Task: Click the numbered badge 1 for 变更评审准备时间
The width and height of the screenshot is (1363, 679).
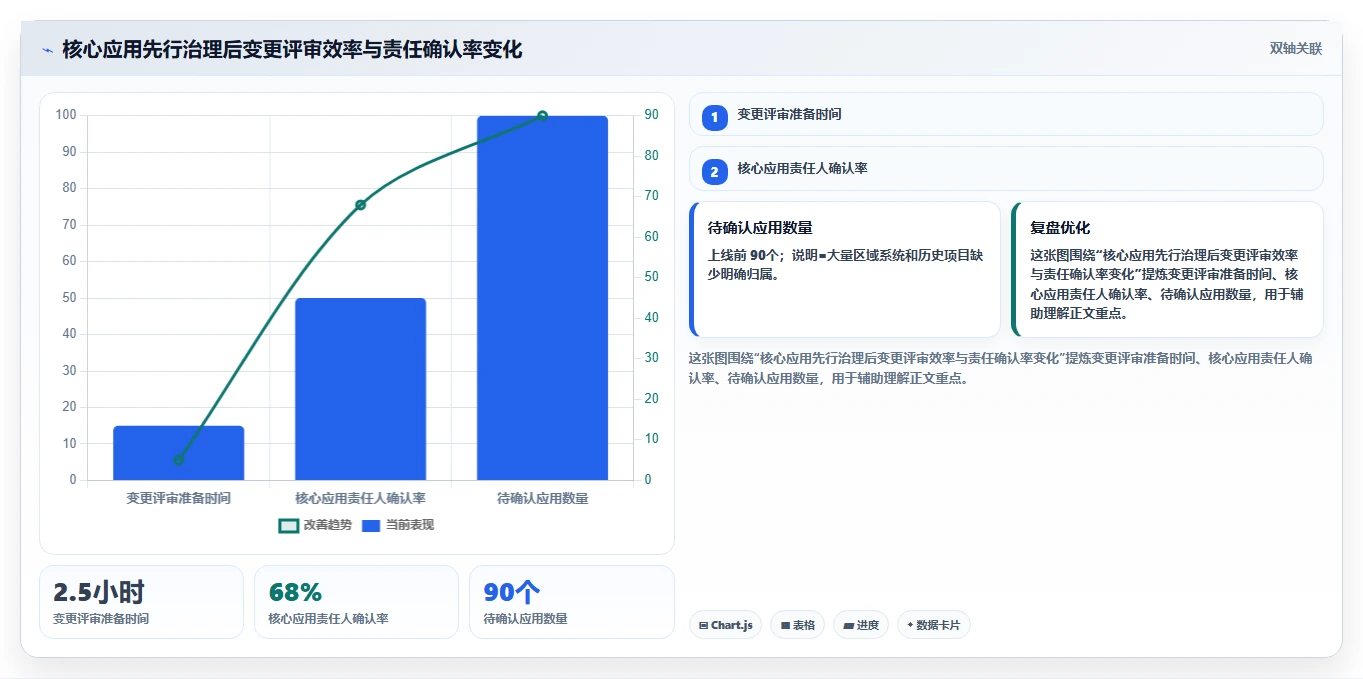Action: 714,118
